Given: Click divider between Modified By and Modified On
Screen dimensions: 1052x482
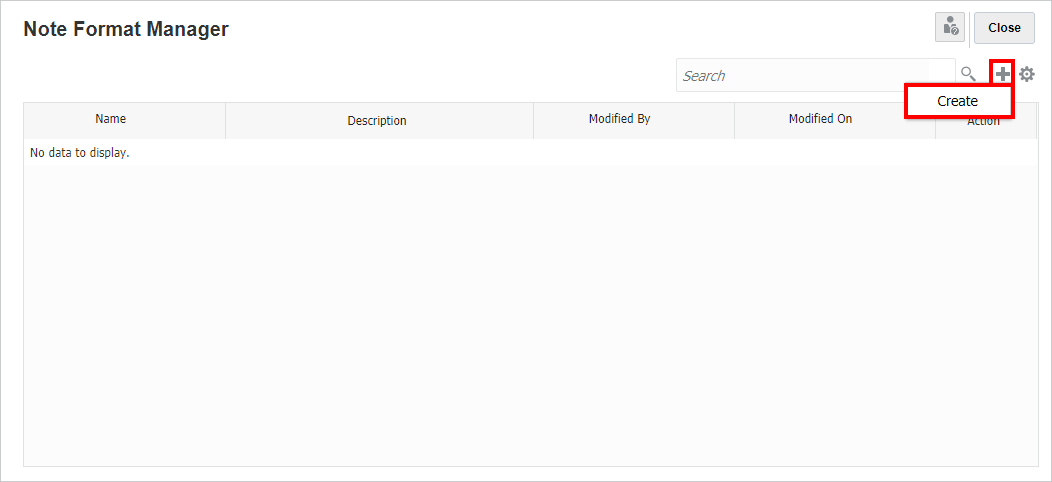Looking at the screenshot, I should coord(735,120).
